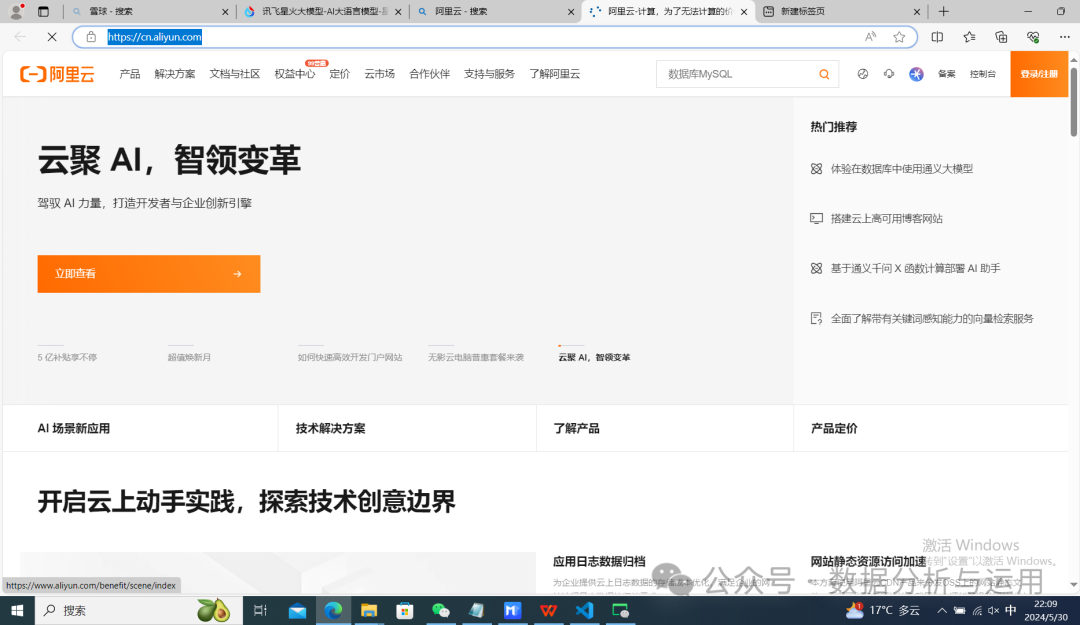The image size is (1080, 625).
Task: Click the orange search magnifier icon
Action: coord(824,74)
